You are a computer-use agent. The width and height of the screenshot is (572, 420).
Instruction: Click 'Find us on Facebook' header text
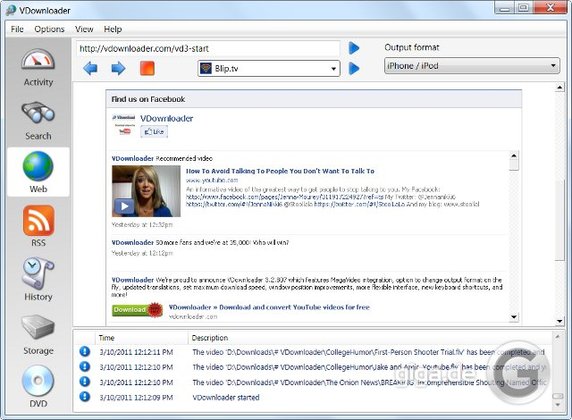pyautogui.click(x=148, y=99)
